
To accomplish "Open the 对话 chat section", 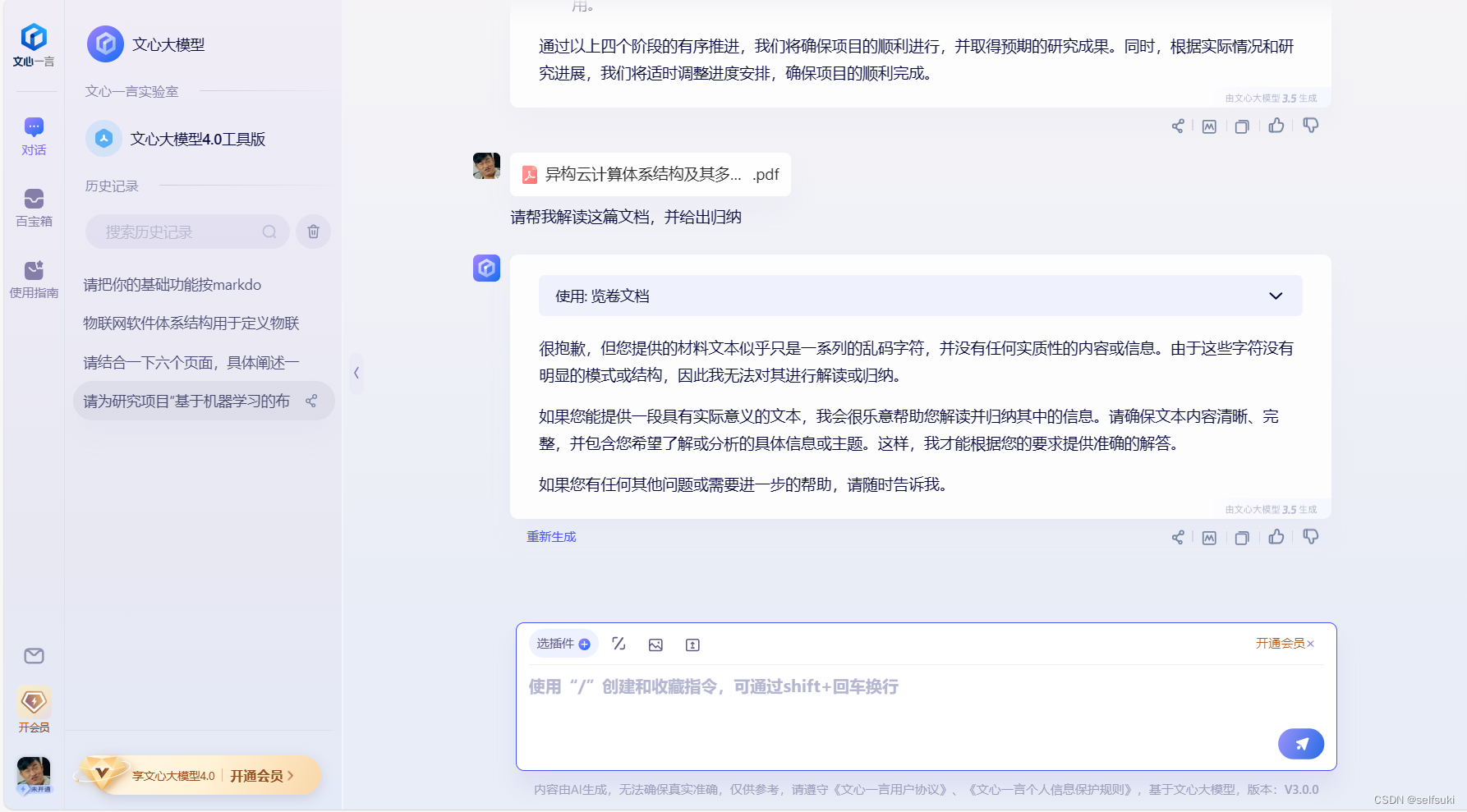I will point(34,136).
